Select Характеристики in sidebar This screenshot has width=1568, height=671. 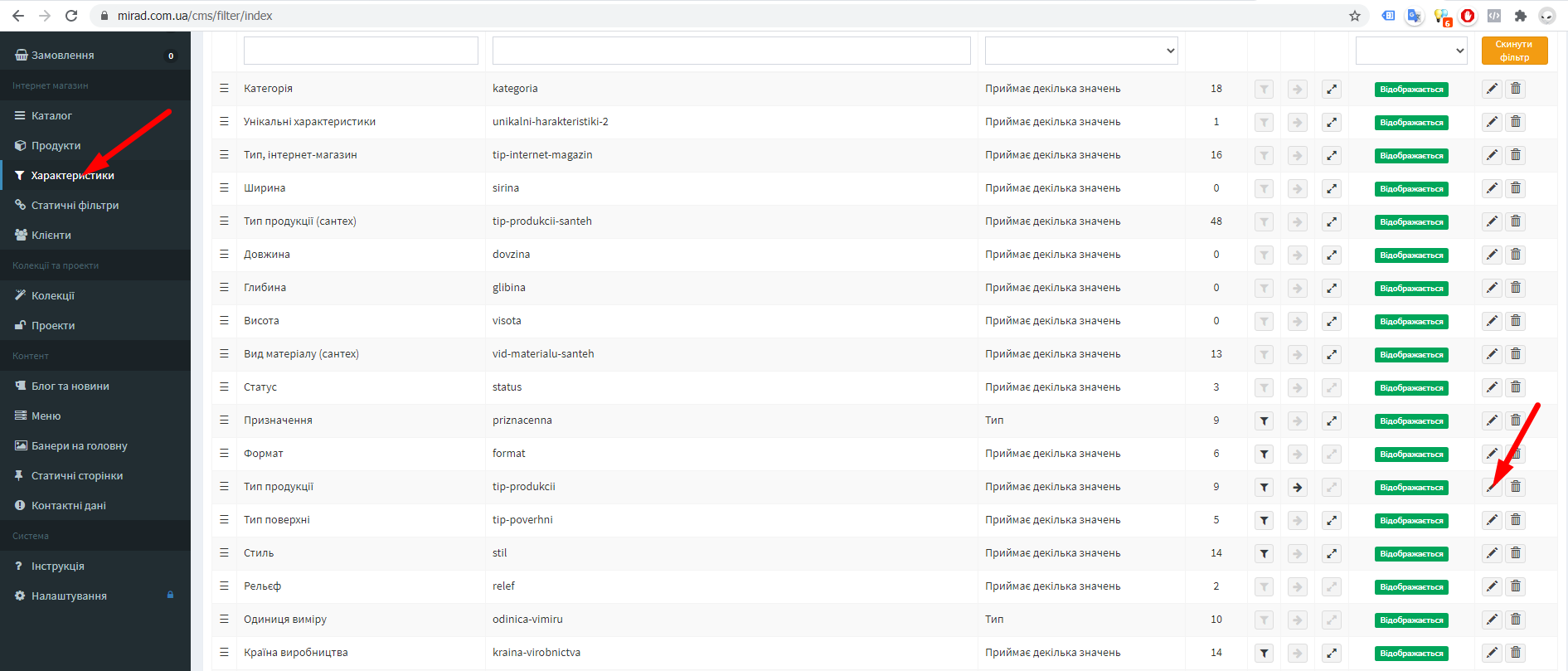point(95,175)
